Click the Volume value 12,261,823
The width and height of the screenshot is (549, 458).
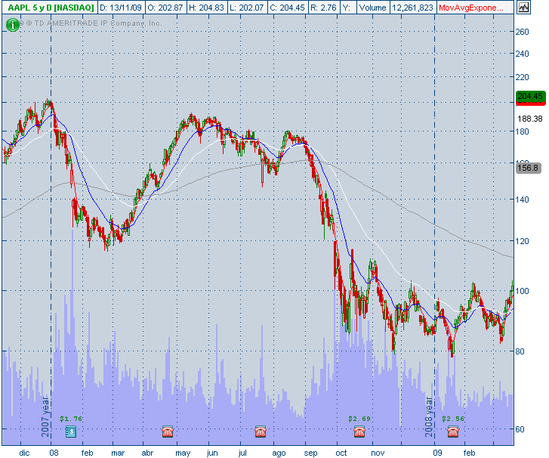click(412, 8)
